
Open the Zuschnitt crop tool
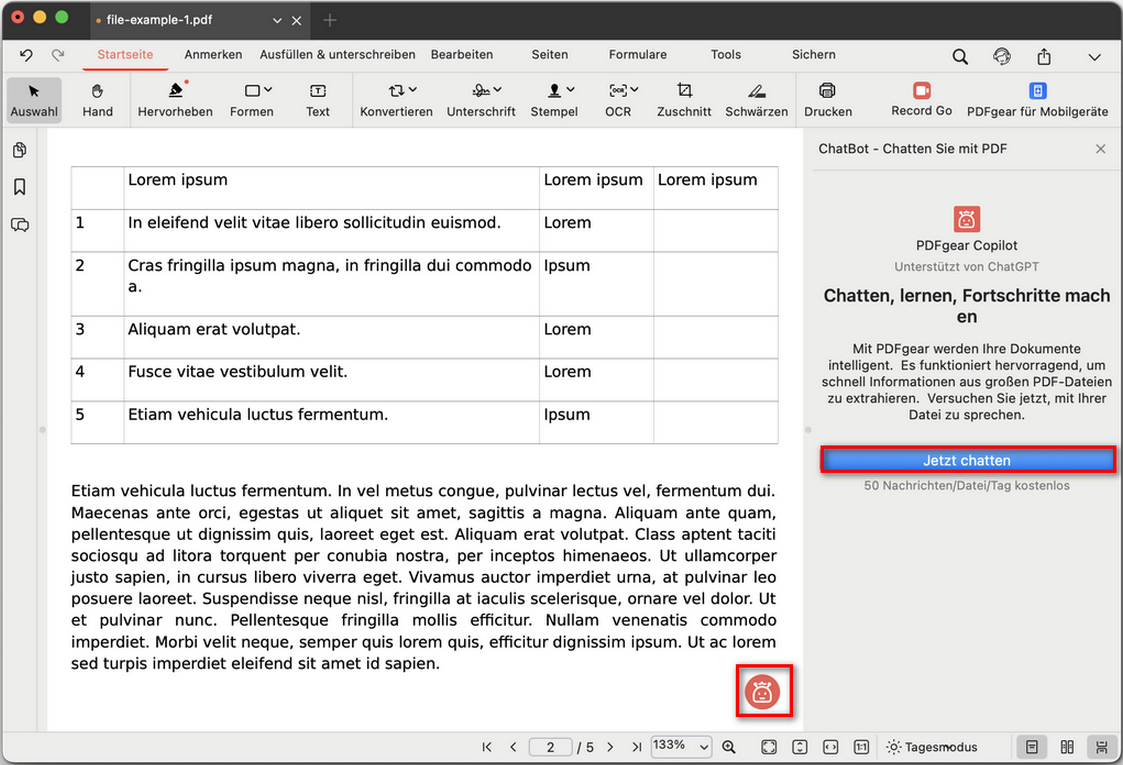point(684,99)
